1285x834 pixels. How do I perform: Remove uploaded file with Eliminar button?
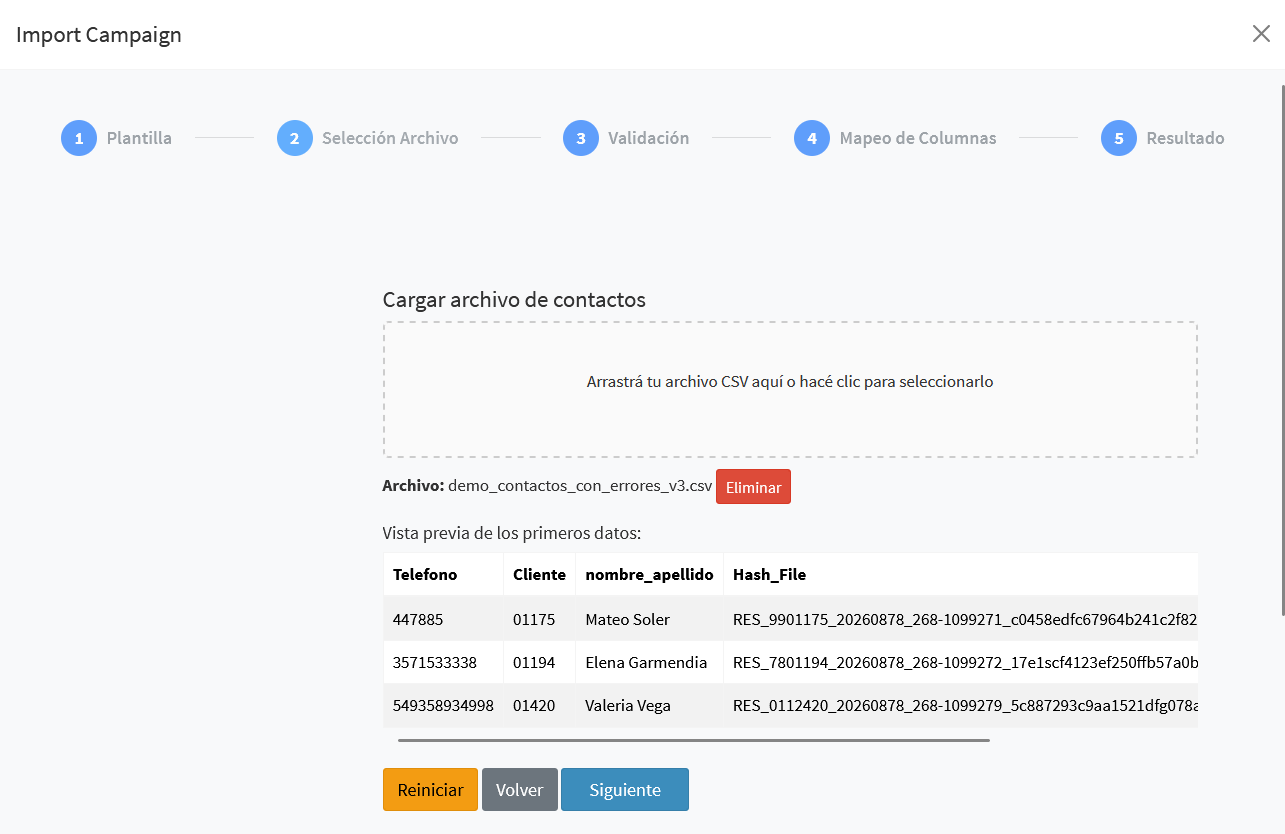(753, 487)
